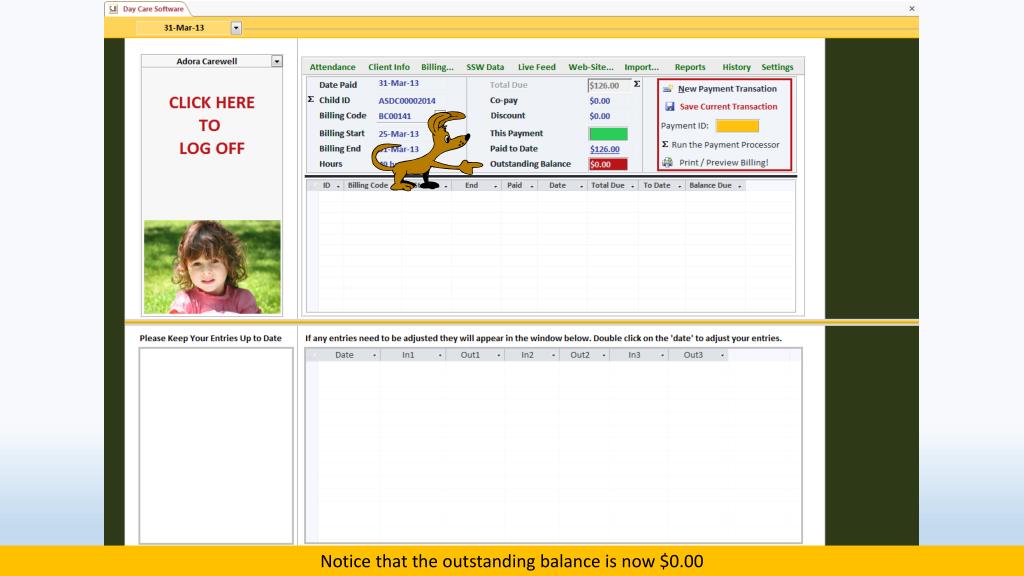This screenshot has height=576, width=1024.
Task: Open the Live Feed tab
Action: [x=537, y=67]
